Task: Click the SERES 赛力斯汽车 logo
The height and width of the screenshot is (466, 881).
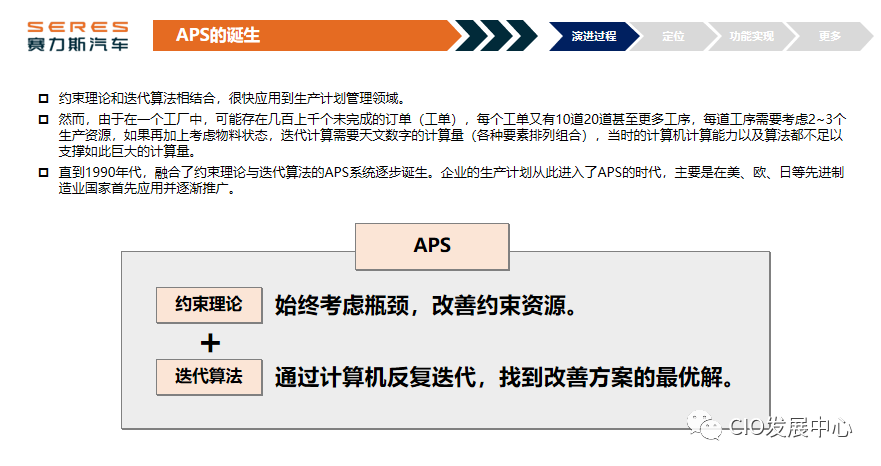Action: 78,36
